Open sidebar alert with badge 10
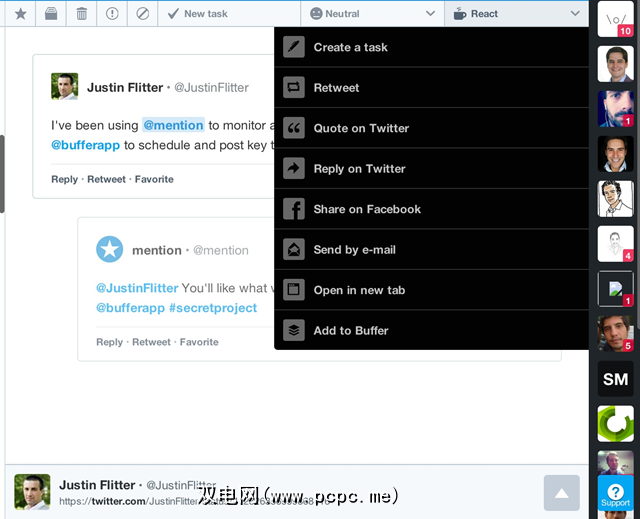Image resolution: width=640 pixels, height=519 pixels. pyautogui.click(x=616, y=19)
